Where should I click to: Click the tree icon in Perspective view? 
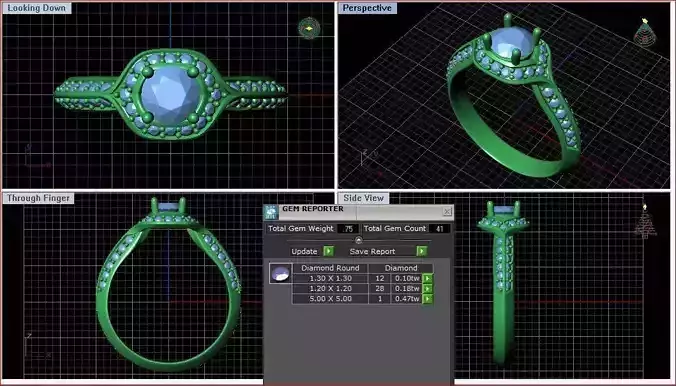pos(645,31)
